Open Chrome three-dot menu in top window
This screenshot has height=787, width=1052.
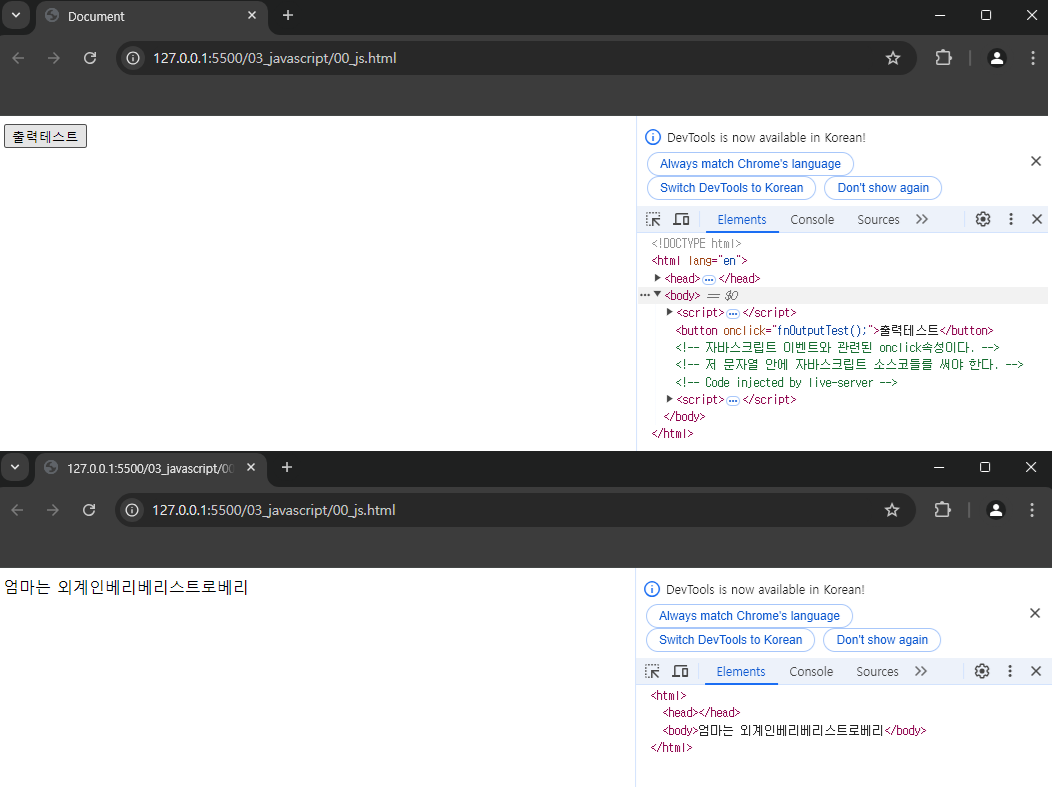pyautogui.click(x=1033, y=58)
